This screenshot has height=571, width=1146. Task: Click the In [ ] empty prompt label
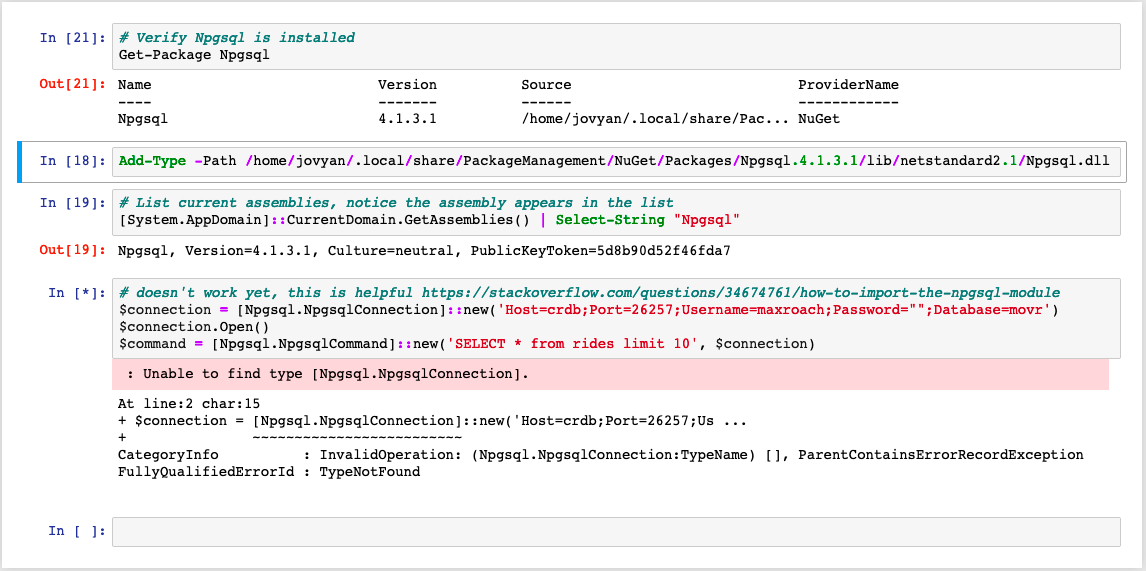pyautogui.click(x=77, y=531)
